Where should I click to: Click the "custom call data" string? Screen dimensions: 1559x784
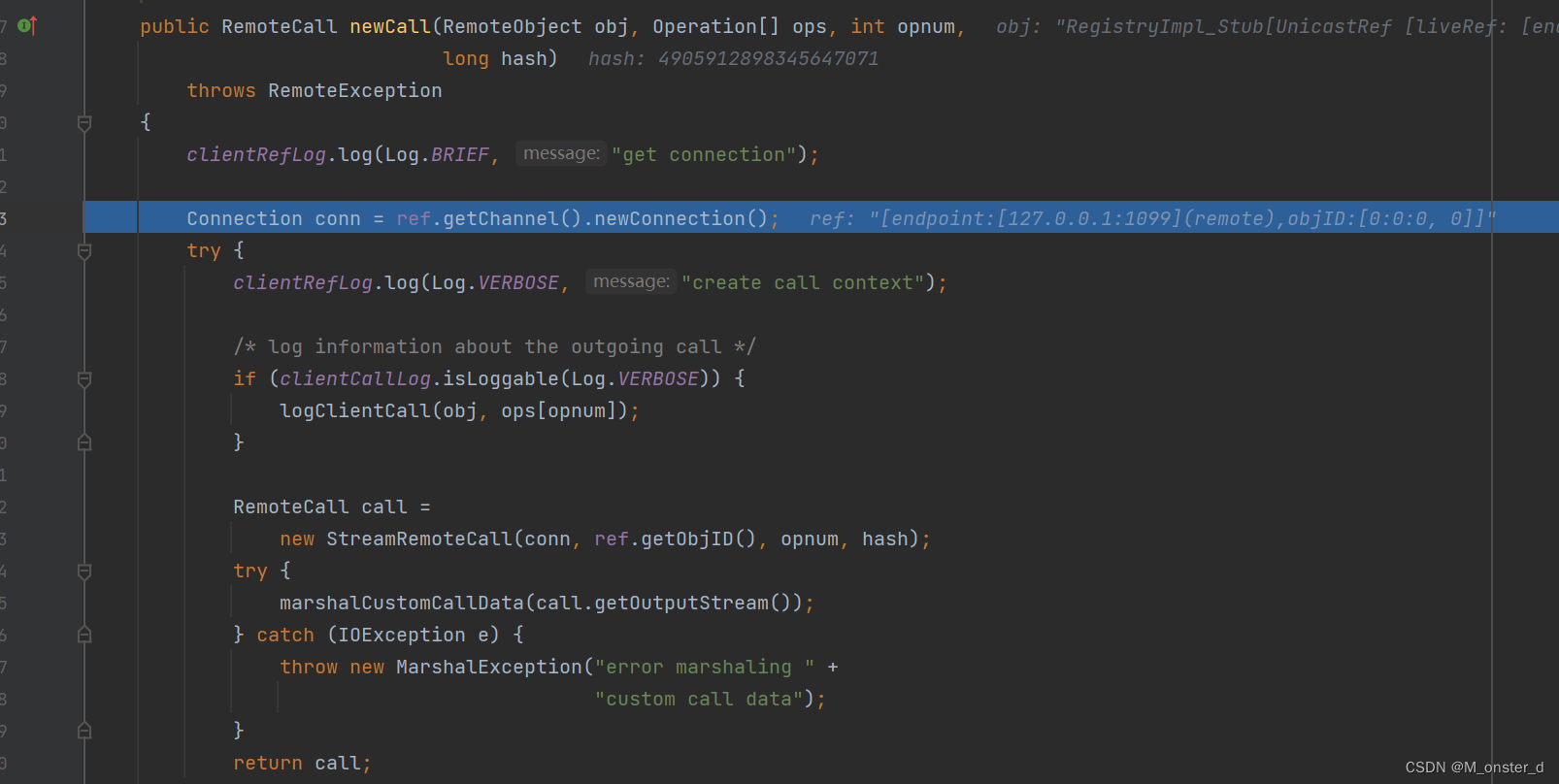pyautogui.click(x=699, y=700)
